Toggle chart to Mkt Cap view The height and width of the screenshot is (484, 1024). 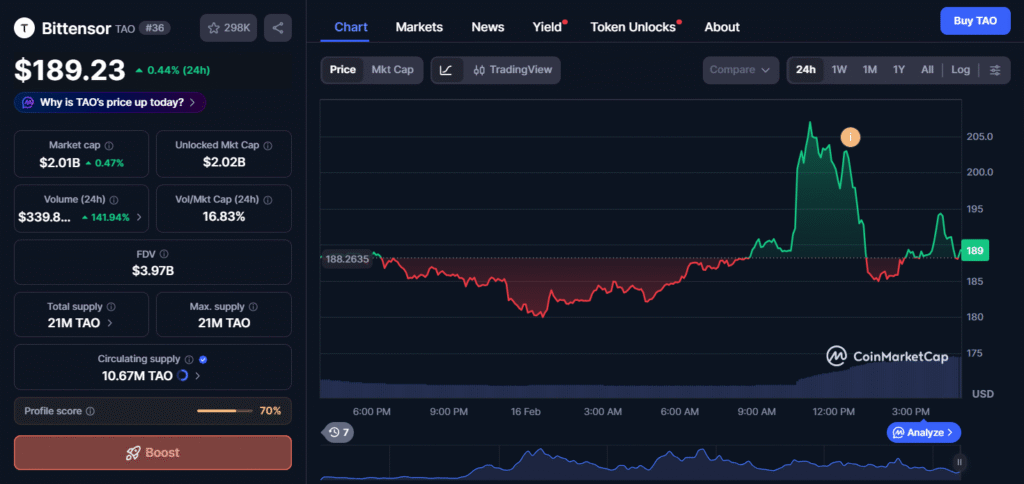(x=392, y=70)
